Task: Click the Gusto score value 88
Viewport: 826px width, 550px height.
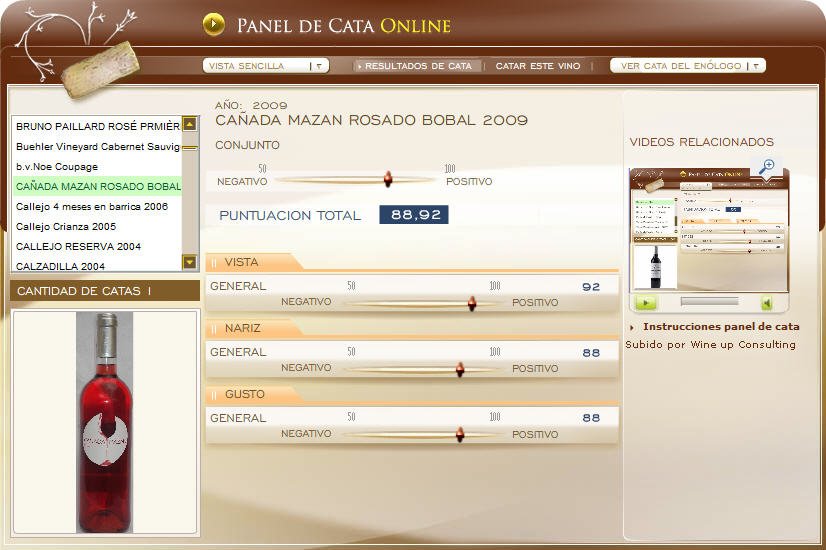Action: tap(591, 418)
